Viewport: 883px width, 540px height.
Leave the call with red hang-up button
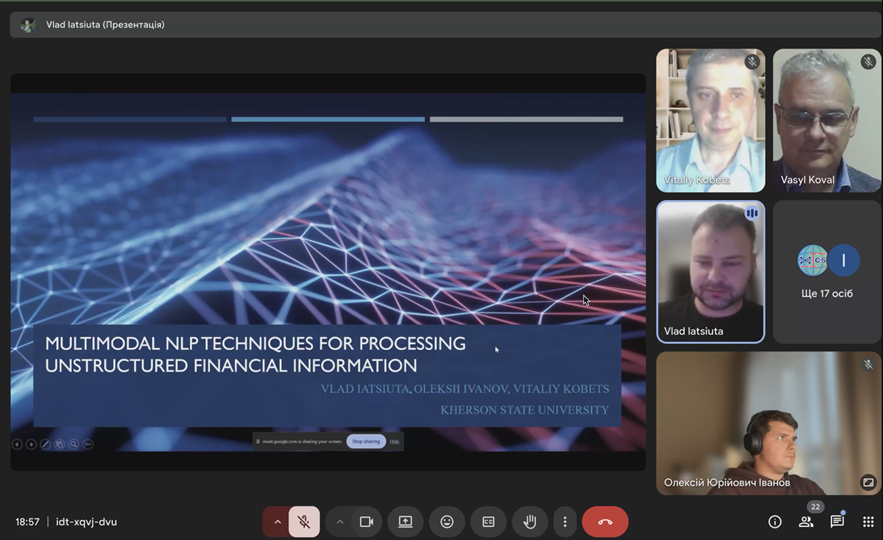click(x=605, y=522)
